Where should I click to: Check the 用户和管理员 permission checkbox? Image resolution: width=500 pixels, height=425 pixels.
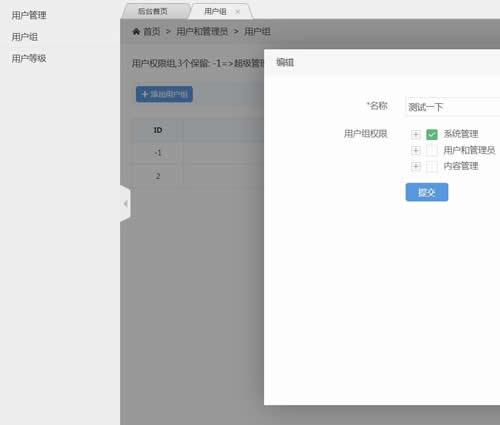coord(432,150)
